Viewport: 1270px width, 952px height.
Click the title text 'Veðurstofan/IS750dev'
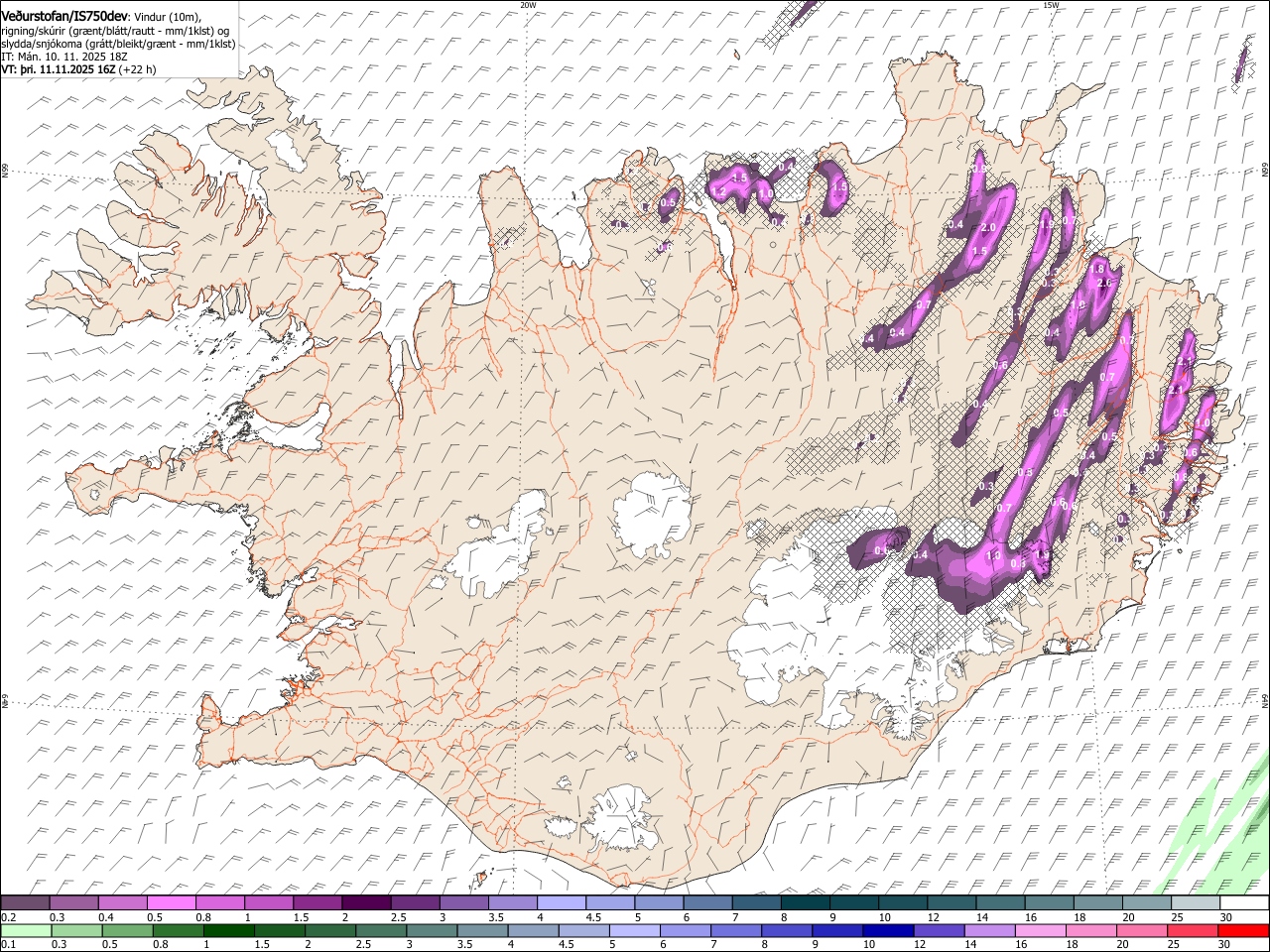point(64,15)
